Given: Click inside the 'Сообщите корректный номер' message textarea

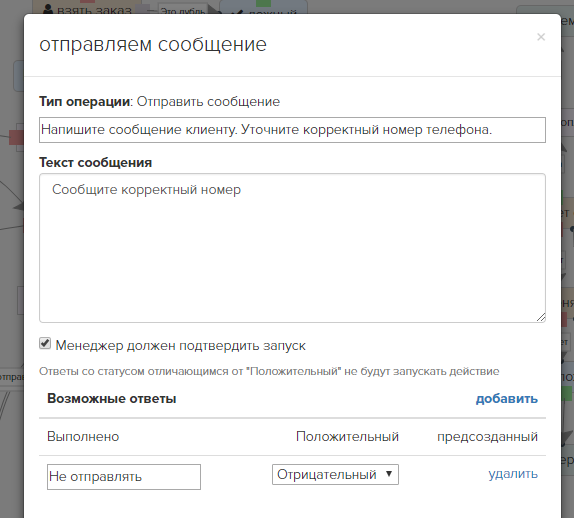Looking at the screenshot, I should [x=292, y=248].
